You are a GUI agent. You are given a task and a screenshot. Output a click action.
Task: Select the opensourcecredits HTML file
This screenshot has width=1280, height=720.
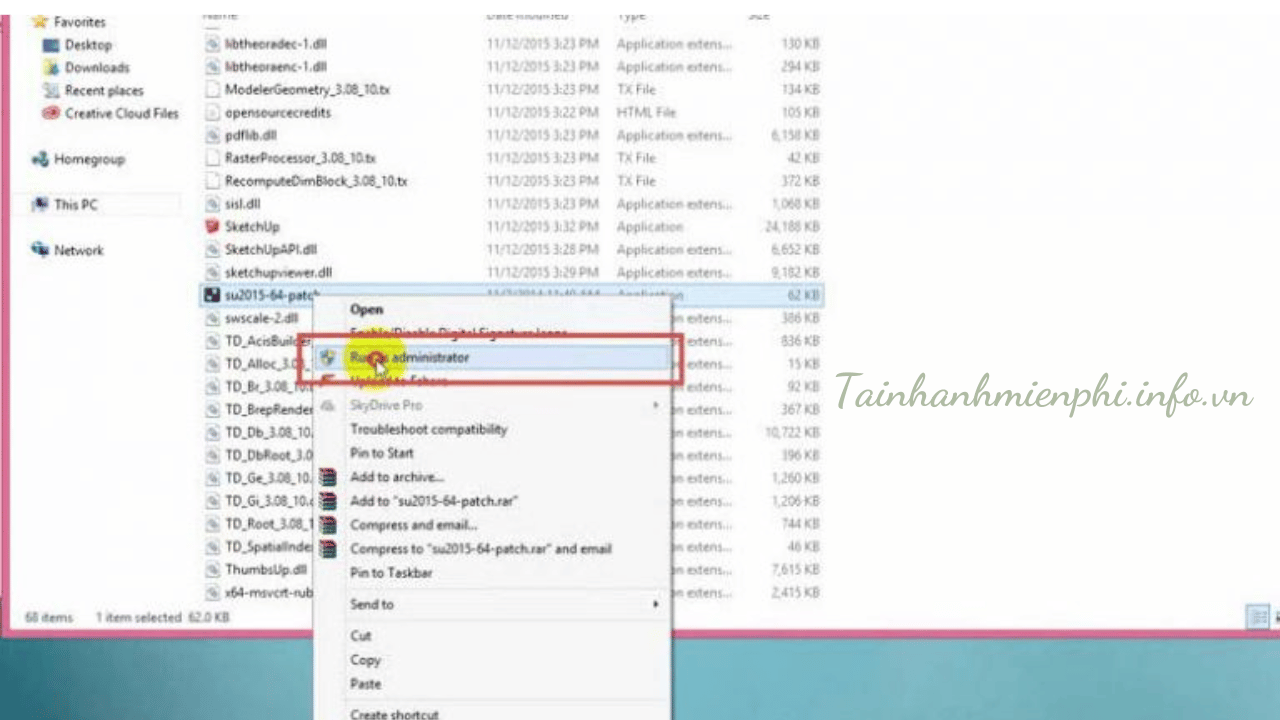click(x=278, y=113)
